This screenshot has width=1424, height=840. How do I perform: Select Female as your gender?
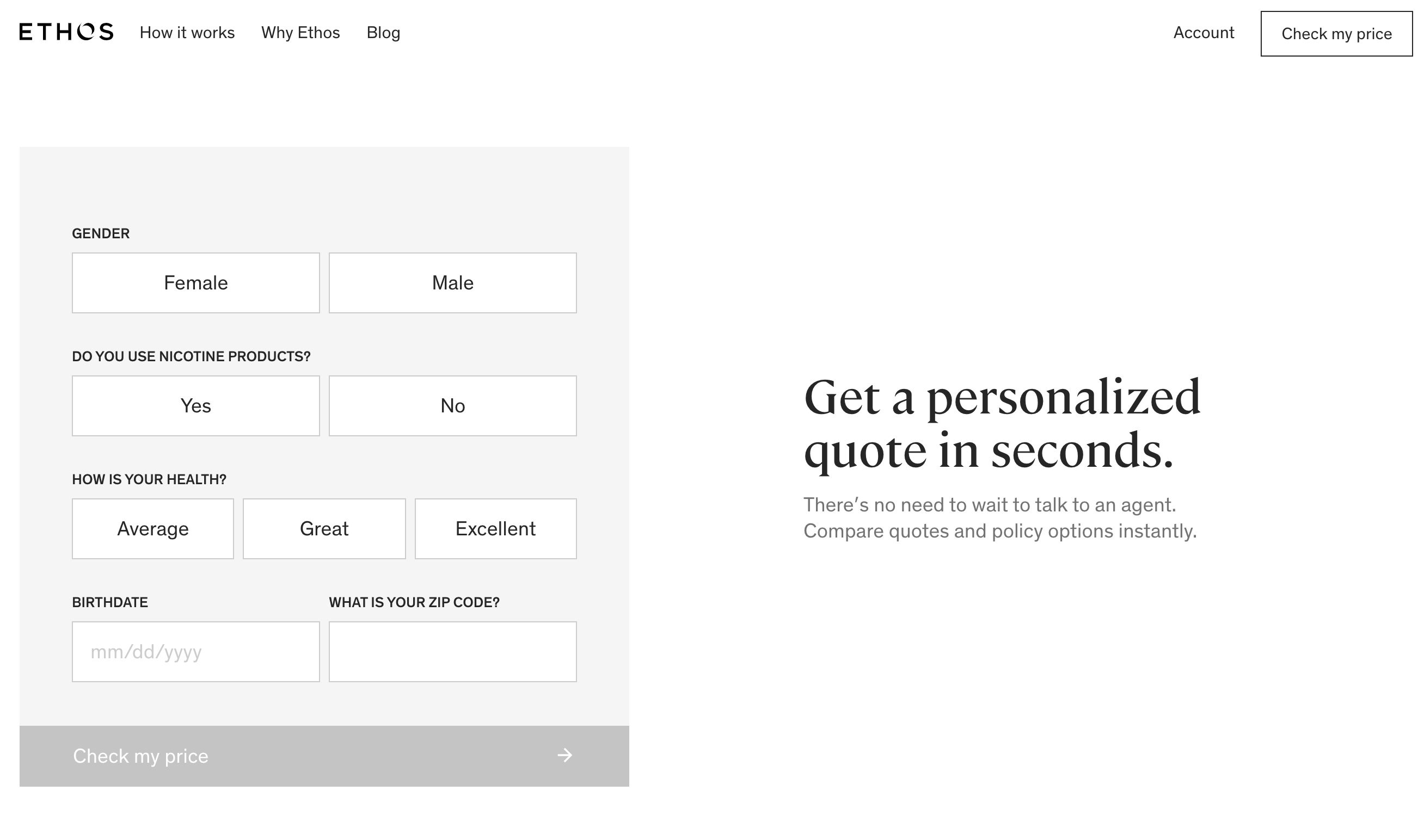click(x=195, y=282)
